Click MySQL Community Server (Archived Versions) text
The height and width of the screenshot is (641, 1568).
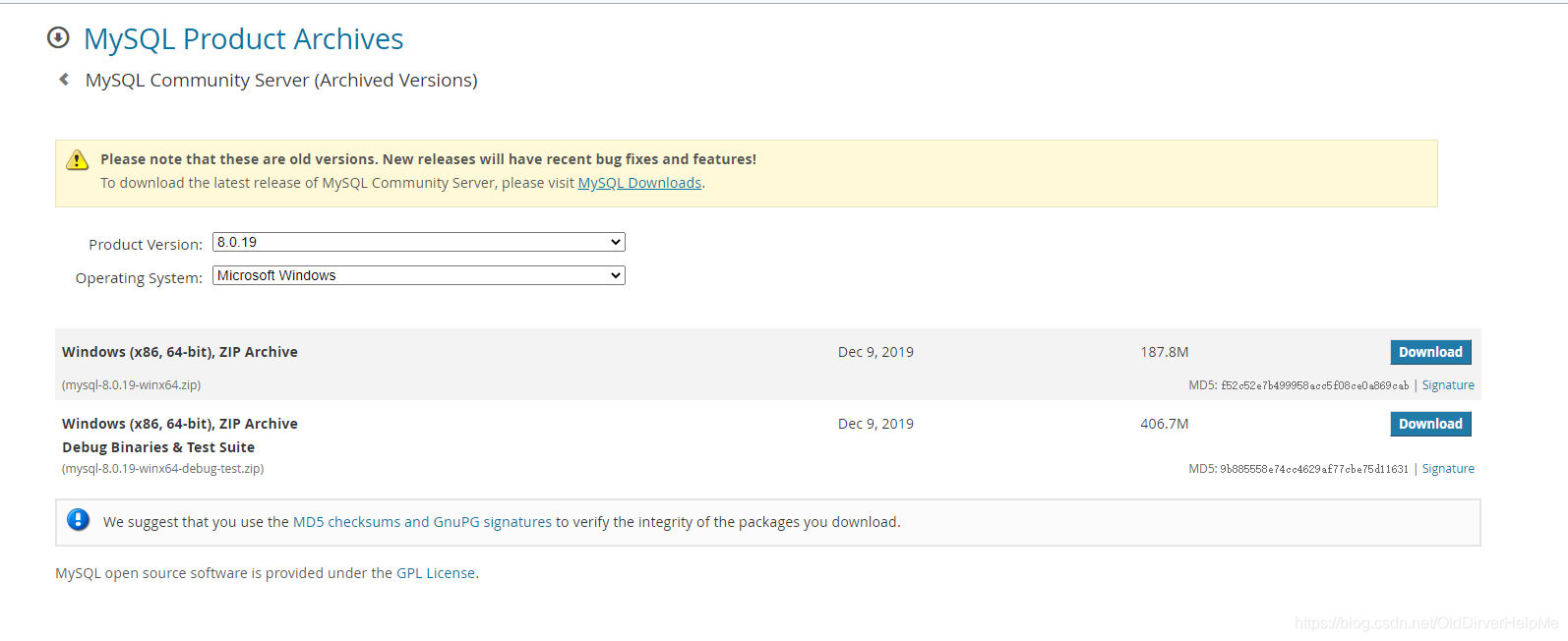tap(281, 80)
